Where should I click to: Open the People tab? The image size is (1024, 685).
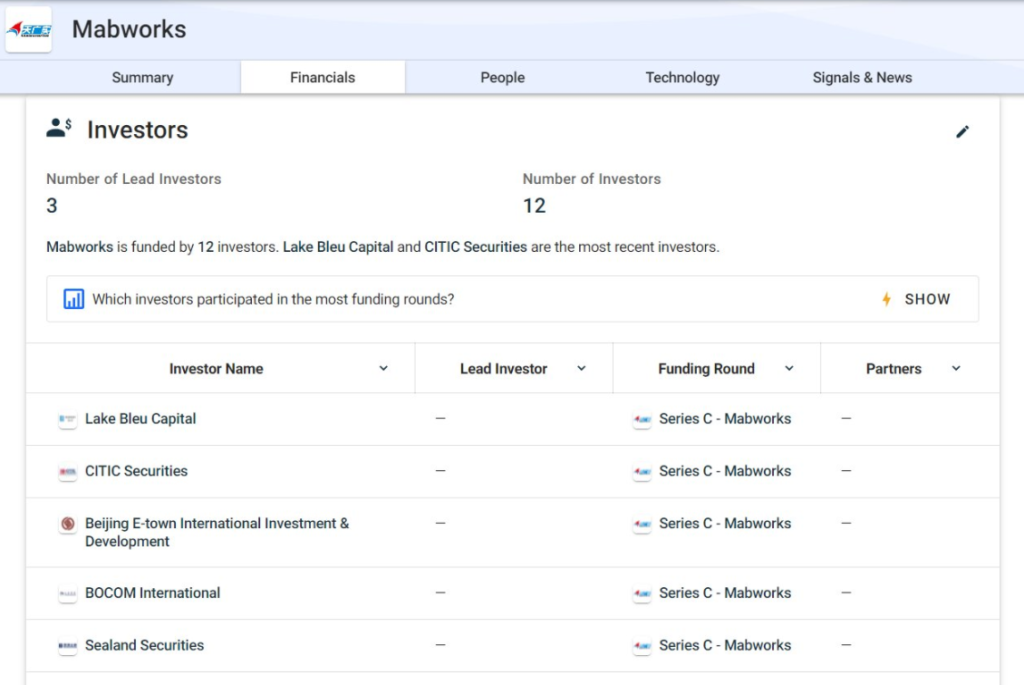503,78
